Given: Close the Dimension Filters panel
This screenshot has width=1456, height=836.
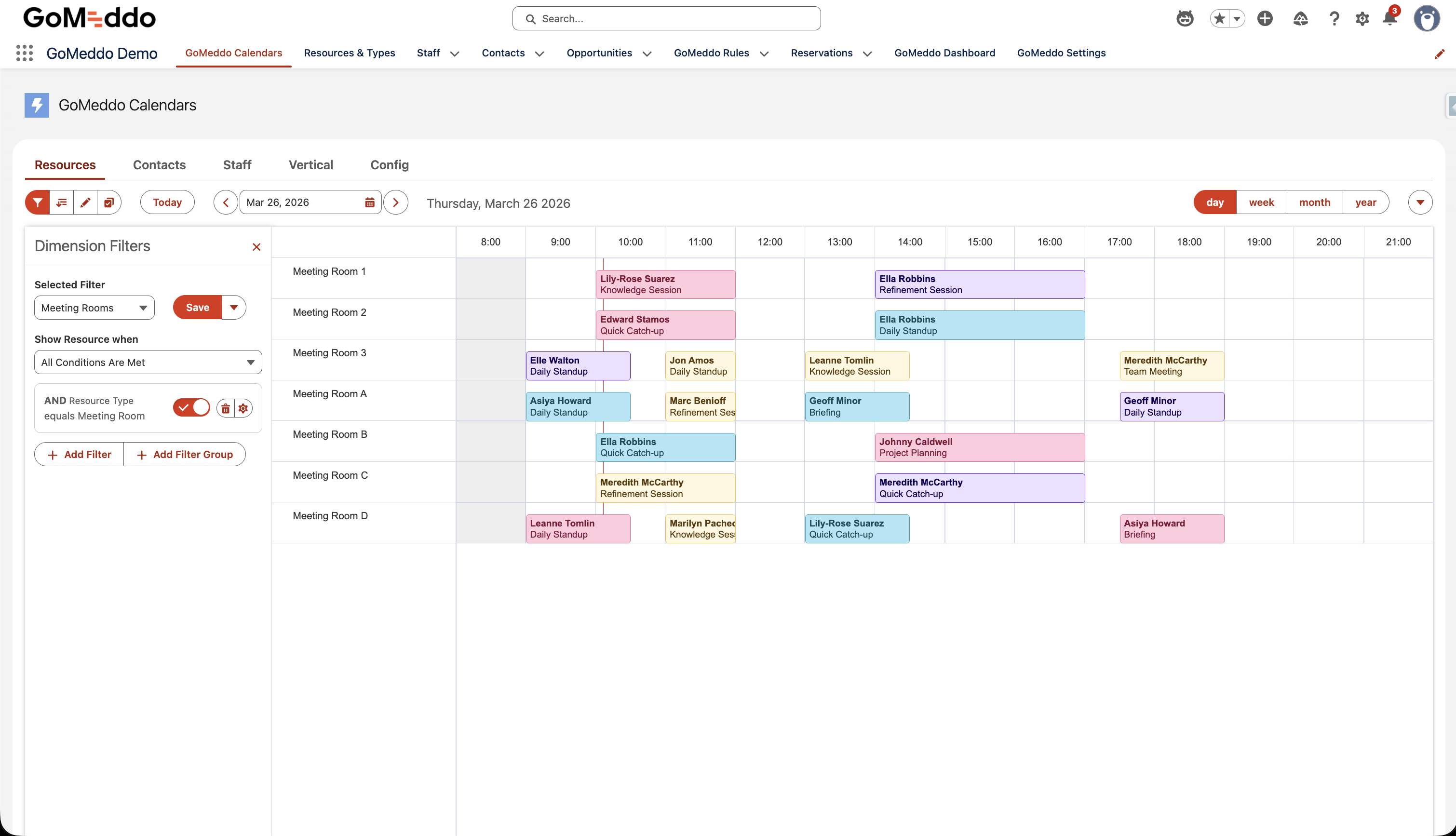Looking at the screenshot, I should coord(256,247).
